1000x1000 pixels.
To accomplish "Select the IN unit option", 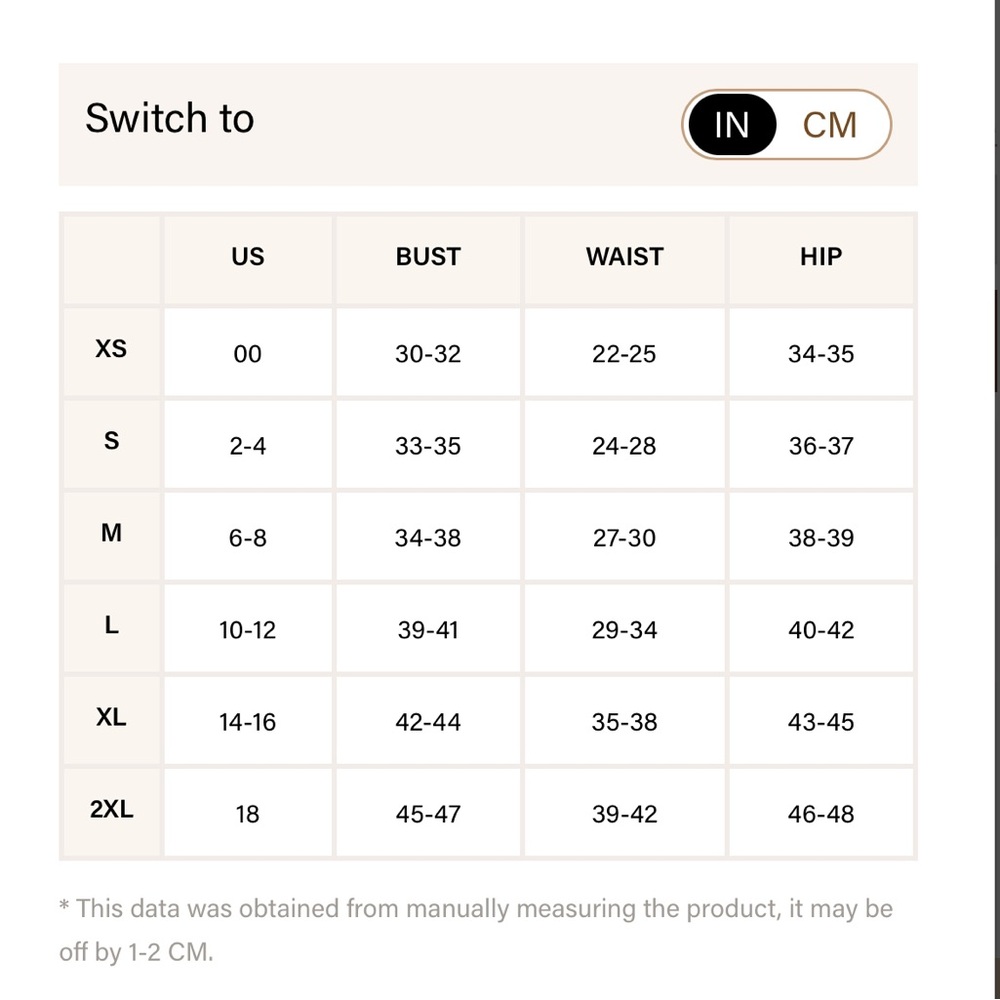I will (x=732, y=124).
